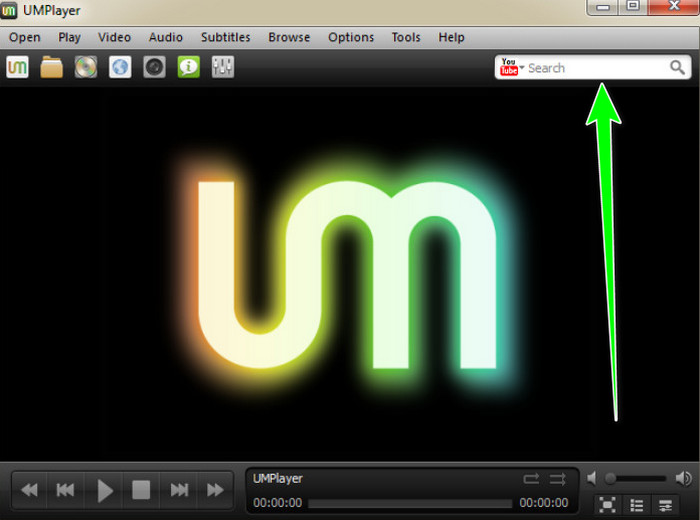Click the UMPlayer home logo toolbar icon

pyautogui.click(x=17, y=67)
